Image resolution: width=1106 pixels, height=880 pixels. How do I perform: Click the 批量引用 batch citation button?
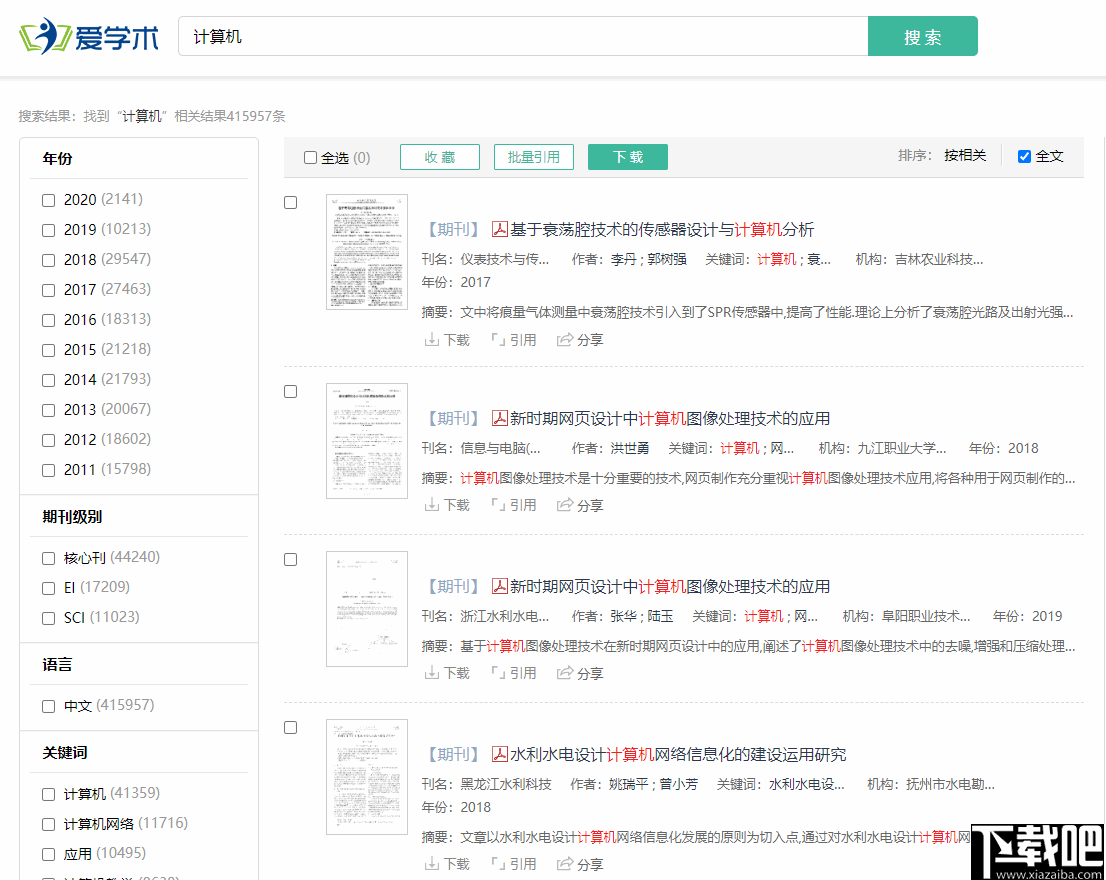pyautogui.click(x=533, y=157)
